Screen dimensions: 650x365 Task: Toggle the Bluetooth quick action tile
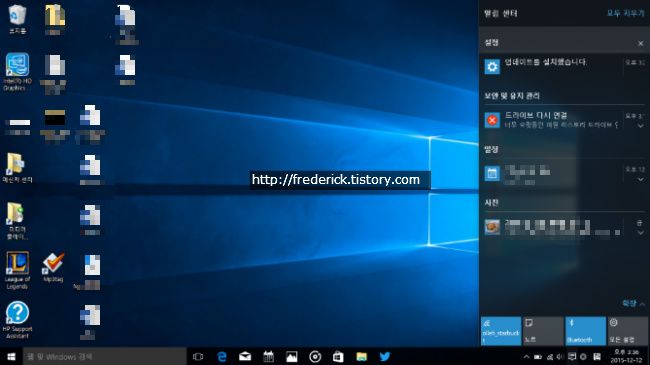[x=585, y=331]
